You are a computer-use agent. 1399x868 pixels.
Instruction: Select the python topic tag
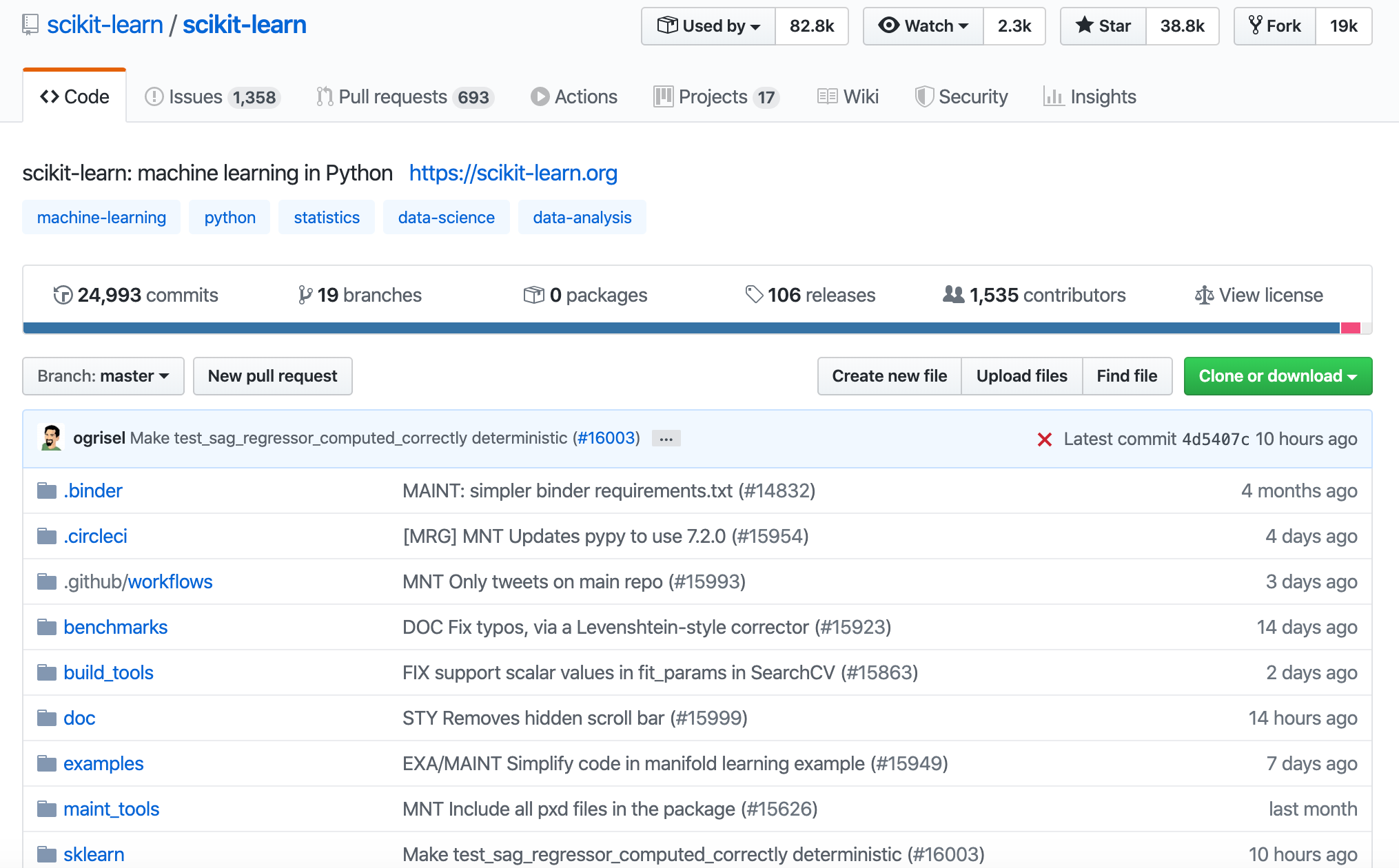click(x=229, y=218)
